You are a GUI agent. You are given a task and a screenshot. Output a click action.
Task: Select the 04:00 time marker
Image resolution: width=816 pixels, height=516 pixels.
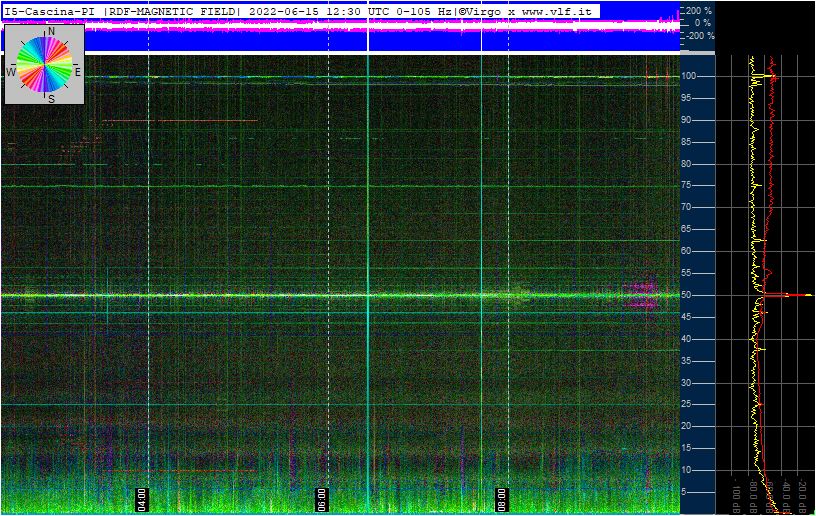click(142, 498)
